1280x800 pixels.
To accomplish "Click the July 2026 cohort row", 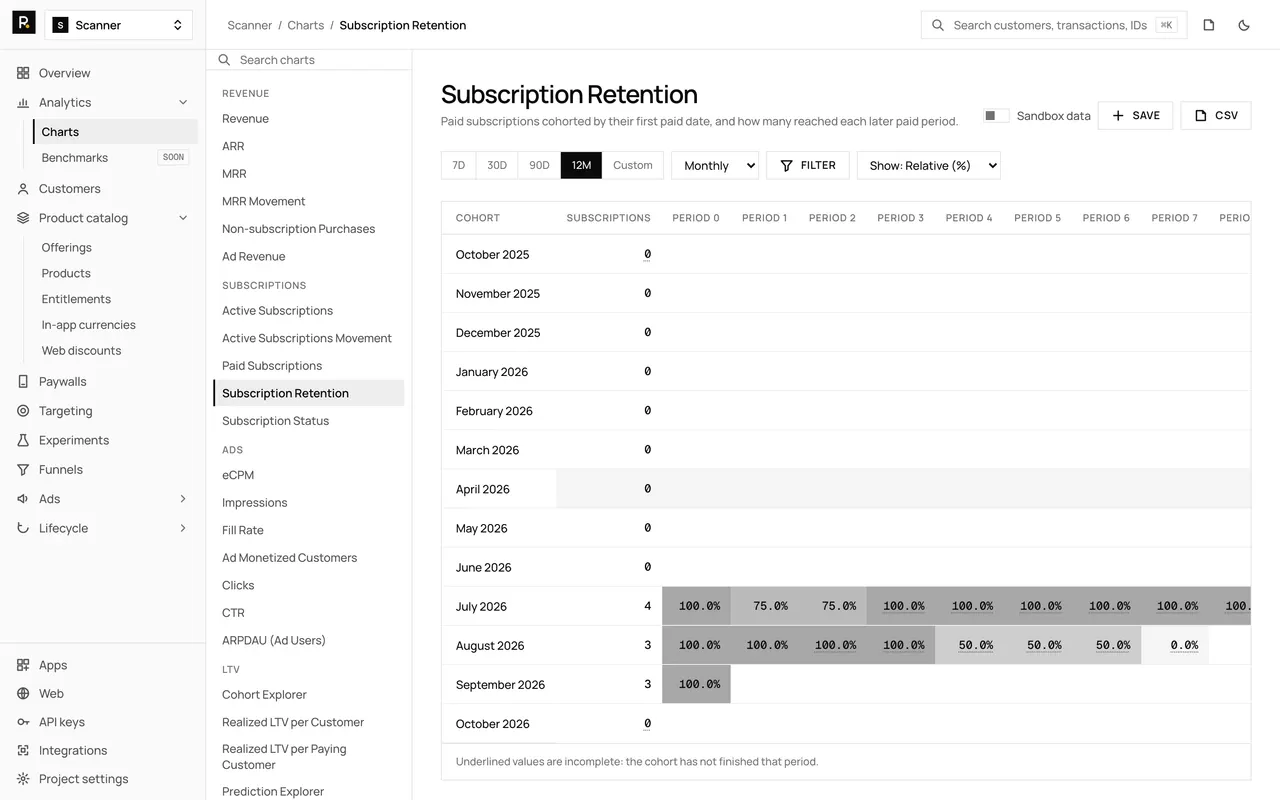I will (846, 606).
